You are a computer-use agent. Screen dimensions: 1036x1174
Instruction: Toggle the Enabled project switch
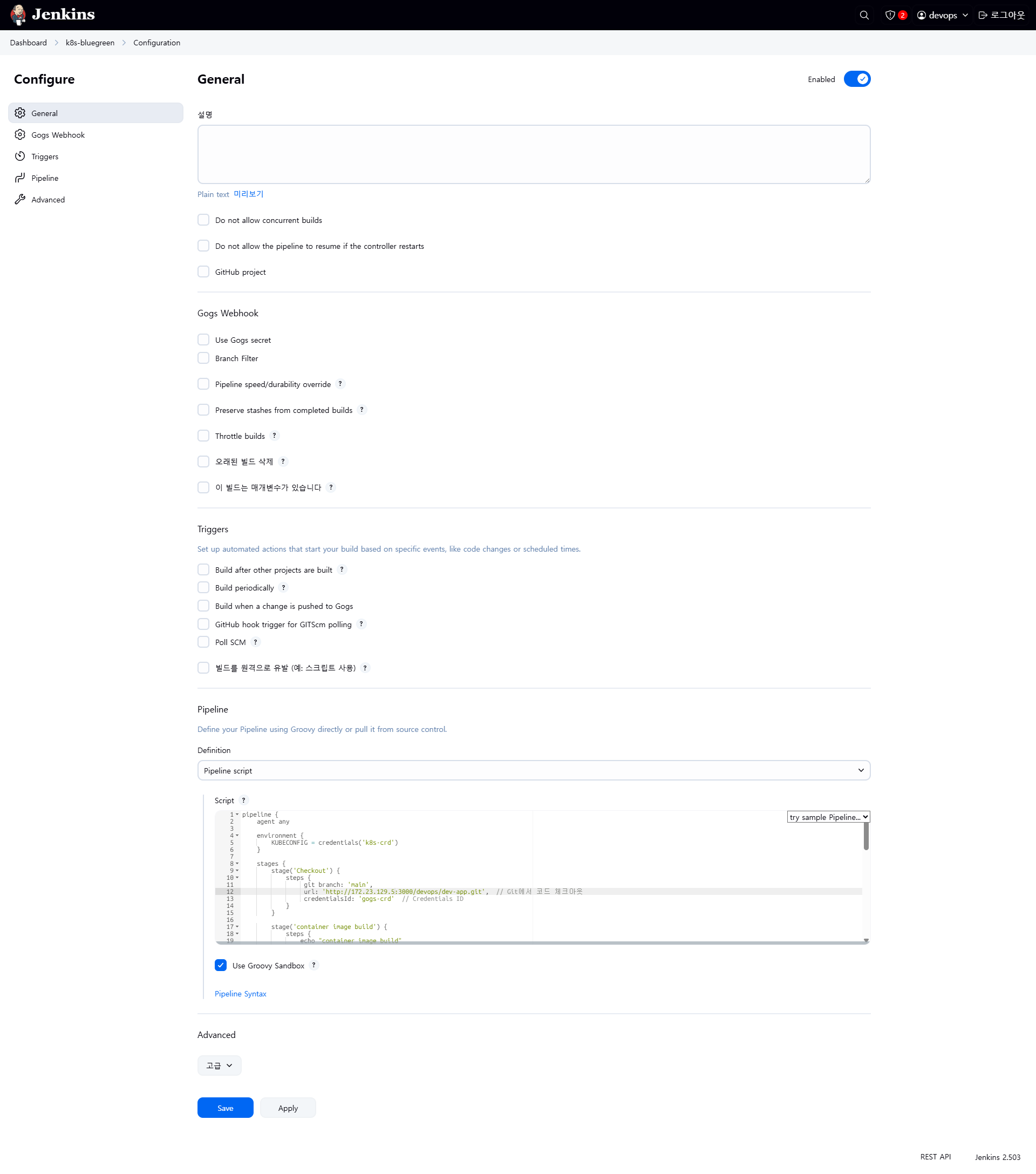(857, 79)
